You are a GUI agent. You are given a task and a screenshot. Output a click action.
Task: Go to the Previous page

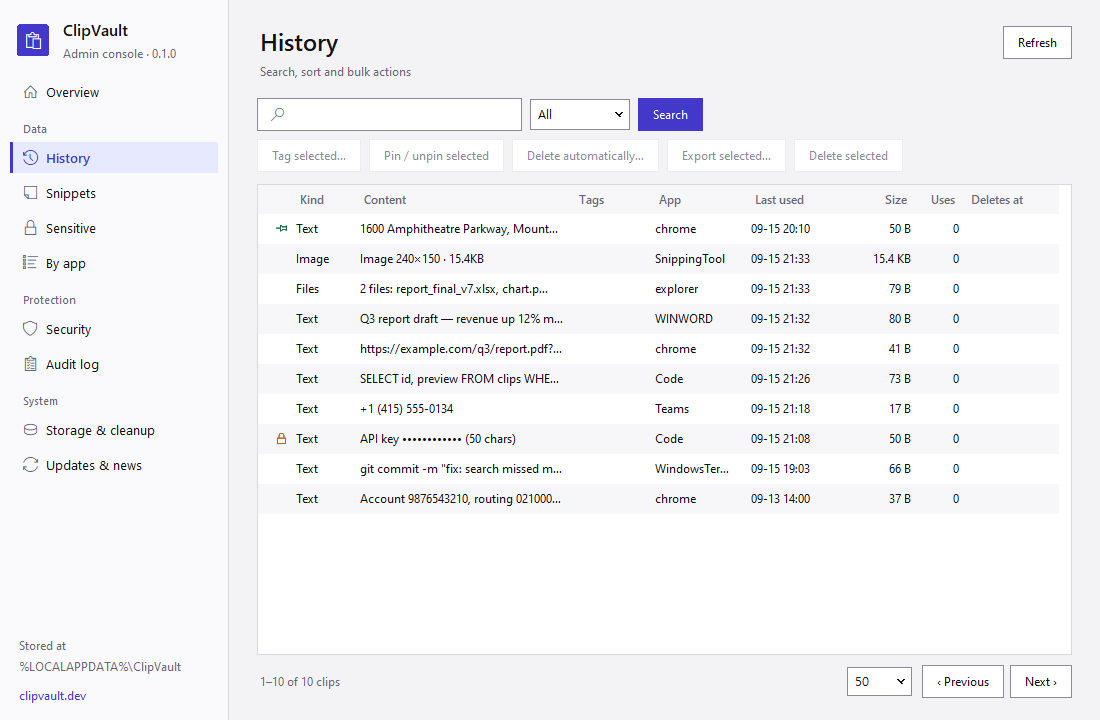coord(962,681)
